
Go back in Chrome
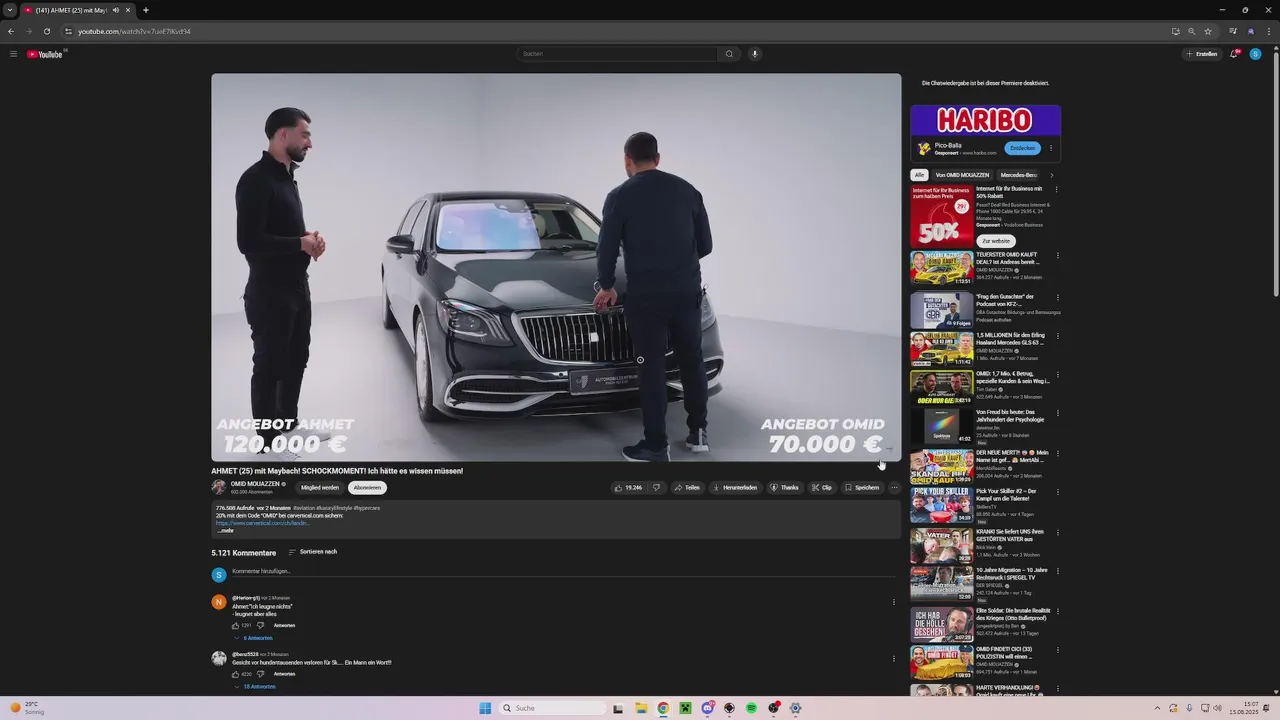11,31
